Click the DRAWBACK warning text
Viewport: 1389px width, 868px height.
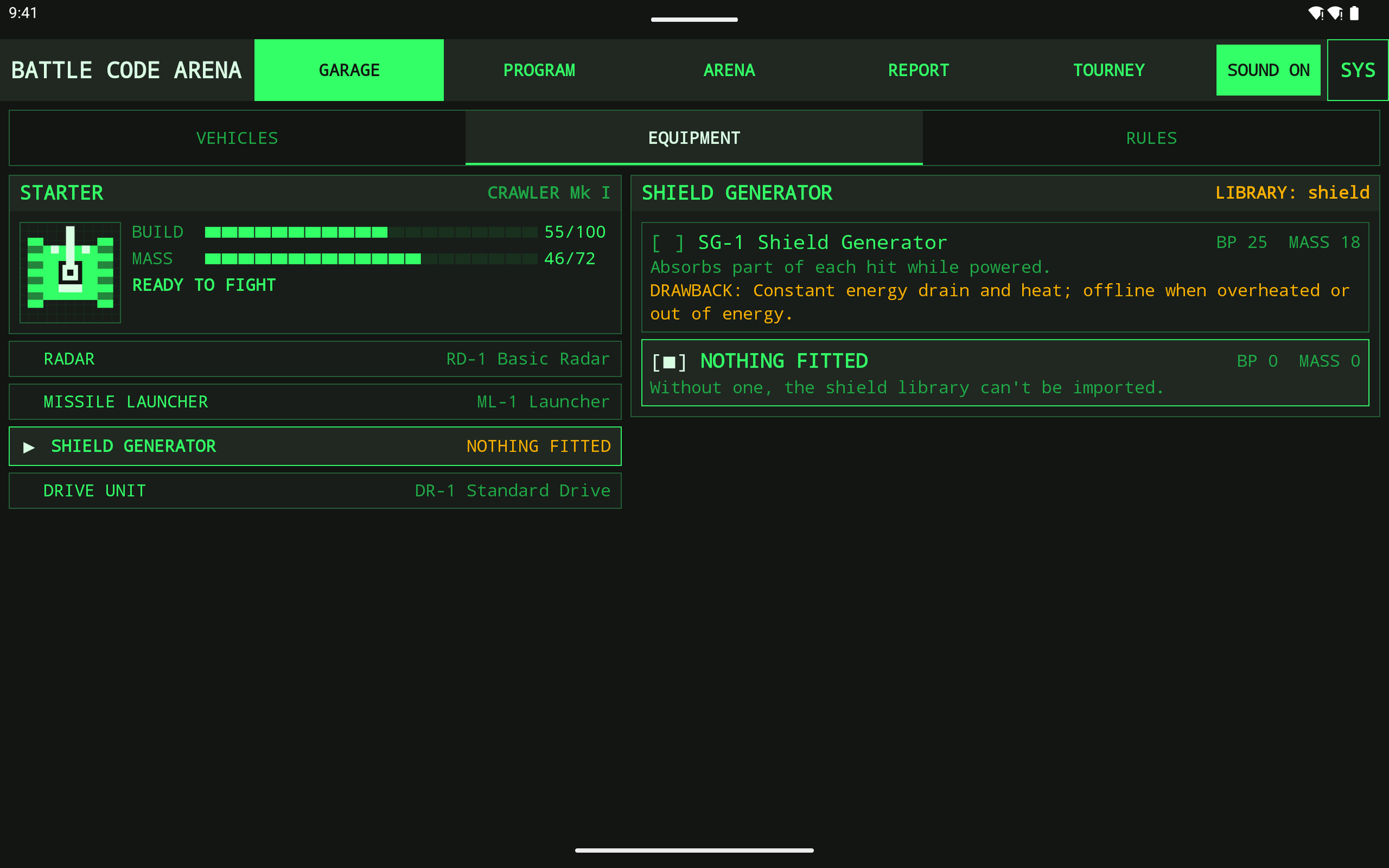pyautogui.click(x=1000, y=303)
